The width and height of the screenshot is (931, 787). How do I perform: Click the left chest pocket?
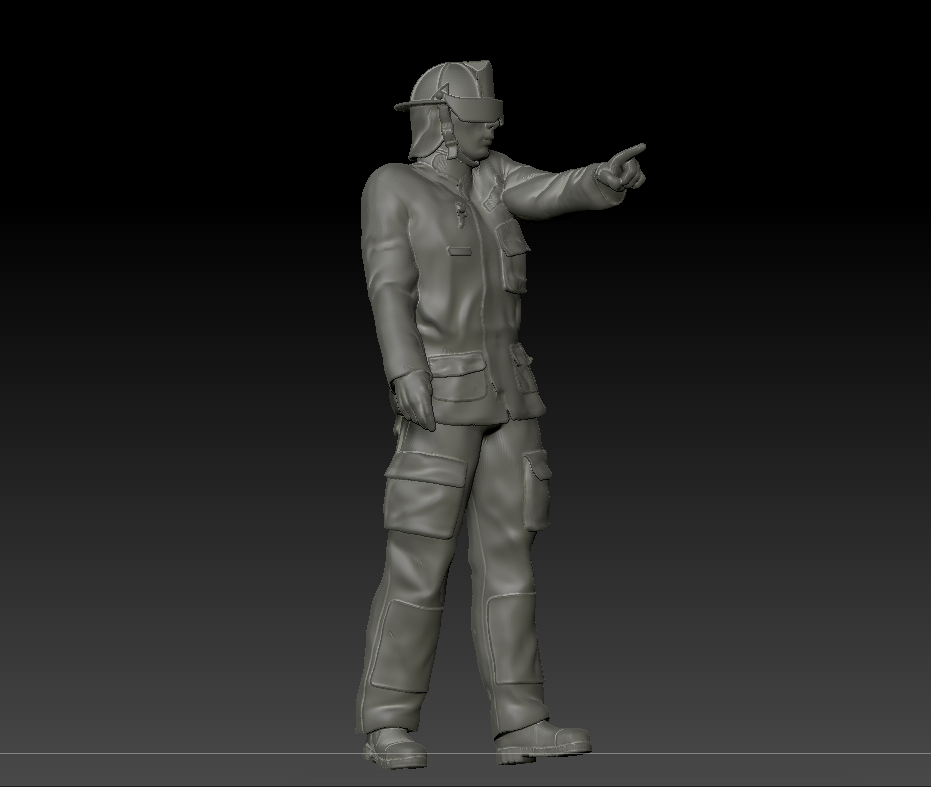[x=513, y=240]
